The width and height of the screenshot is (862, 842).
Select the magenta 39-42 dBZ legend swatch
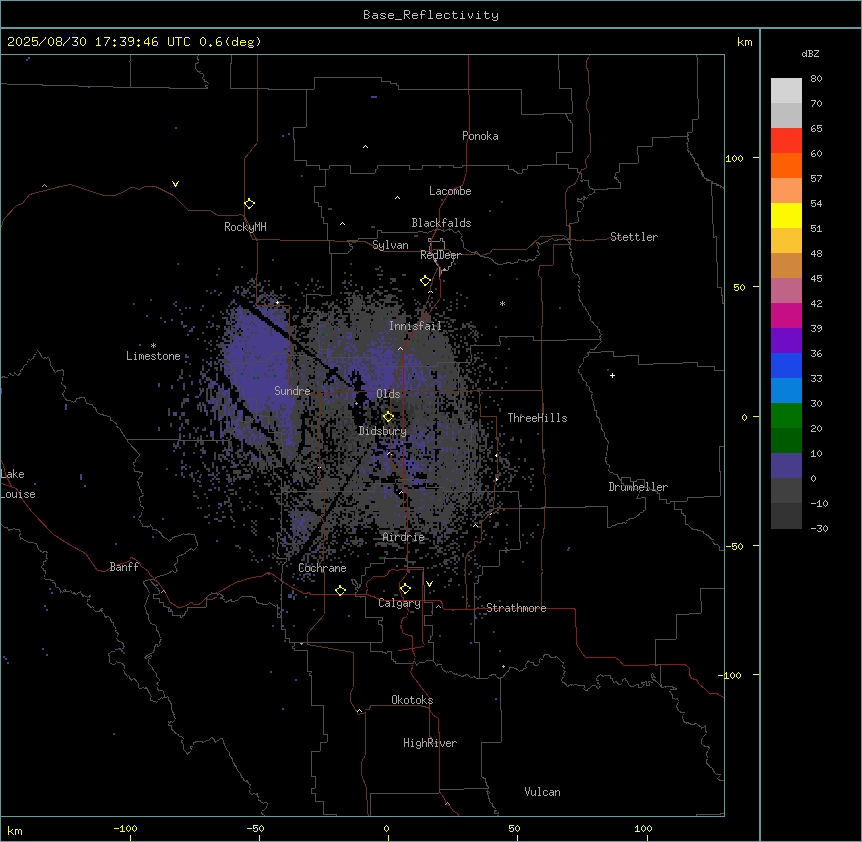pyautogui.click(x=786, y=315)
